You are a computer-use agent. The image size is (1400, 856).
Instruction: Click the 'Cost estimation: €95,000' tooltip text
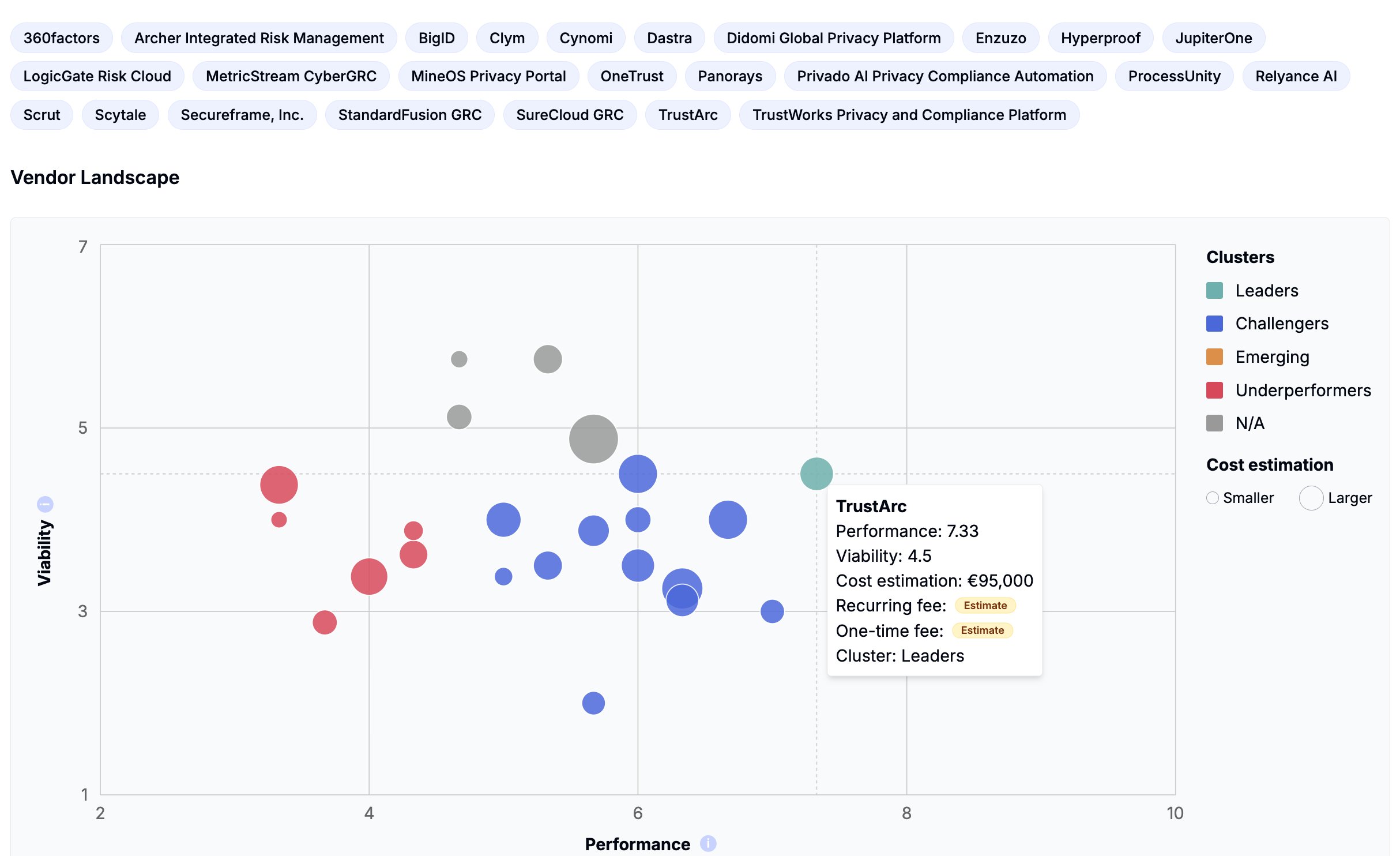tap(935, 580)
